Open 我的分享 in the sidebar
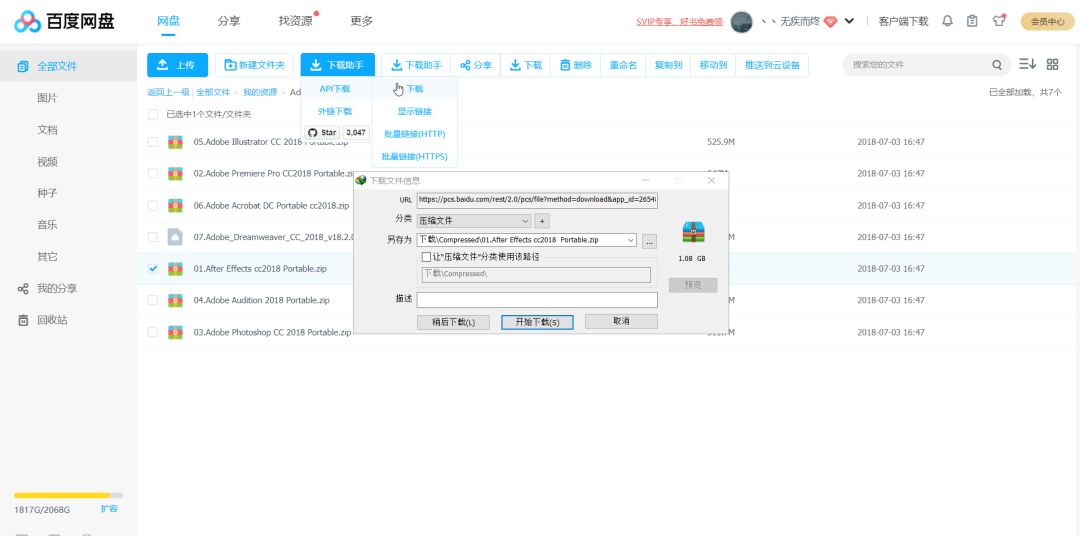This screenshot has height=536, width=1080. (x=57, y=288)
